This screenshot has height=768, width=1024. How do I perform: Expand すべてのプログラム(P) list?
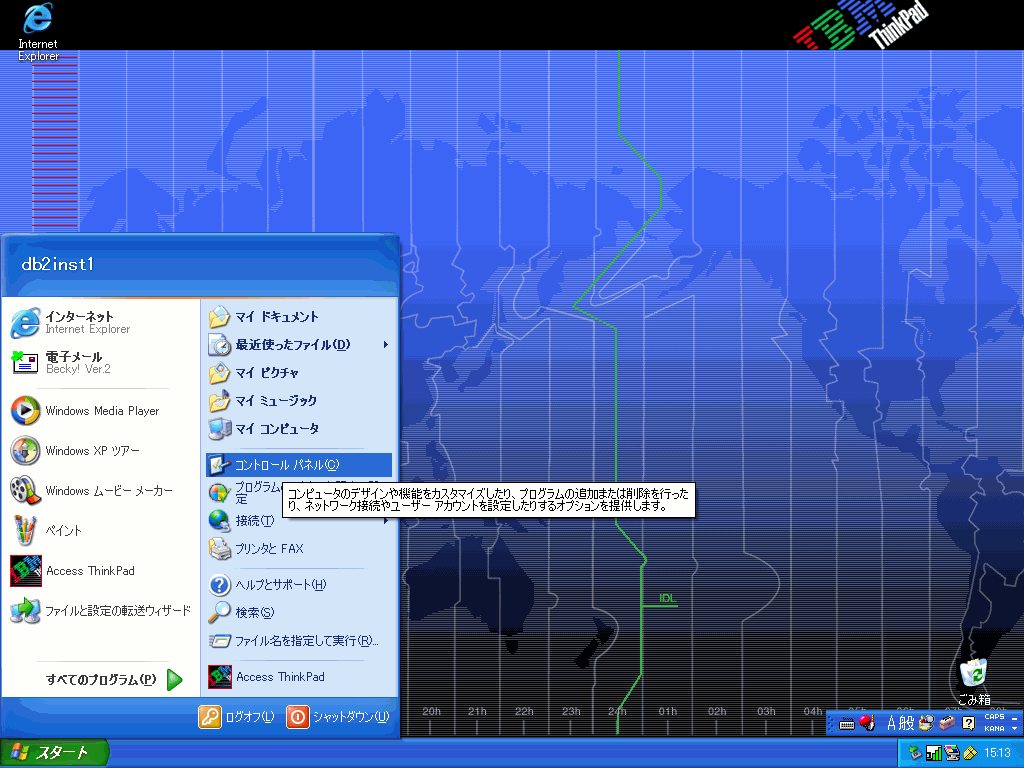point(112,679)
